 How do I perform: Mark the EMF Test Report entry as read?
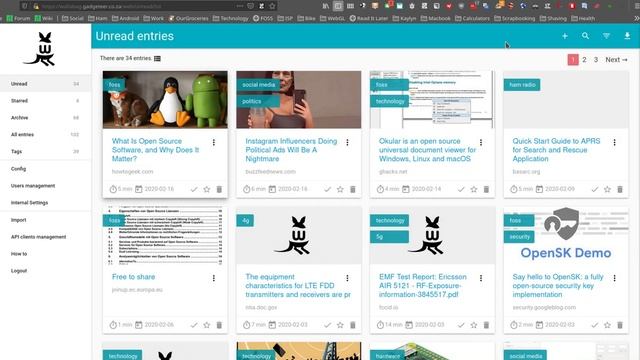click(x=461, y=325)
